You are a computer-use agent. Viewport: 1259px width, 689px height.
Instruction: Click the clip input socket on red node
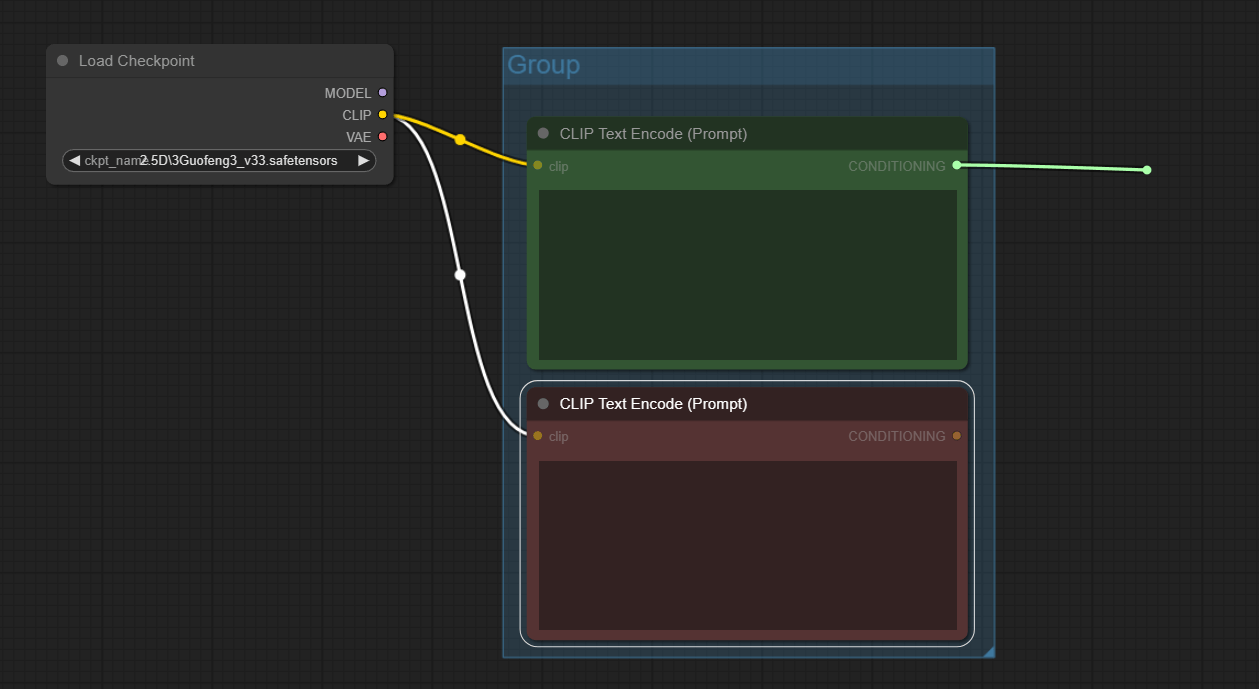538,436
